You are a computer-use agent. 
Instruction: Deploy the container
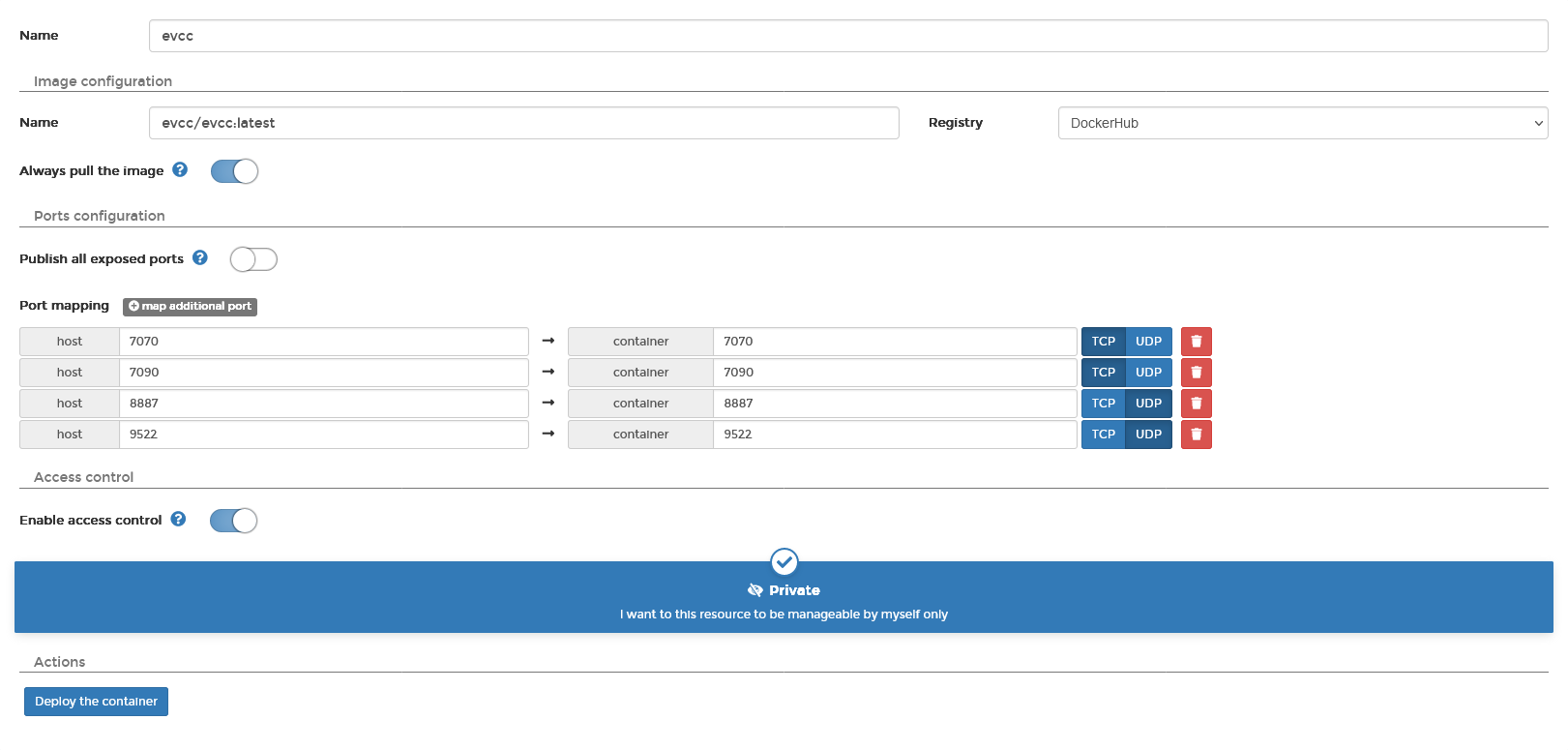click(x=96, y=702)
